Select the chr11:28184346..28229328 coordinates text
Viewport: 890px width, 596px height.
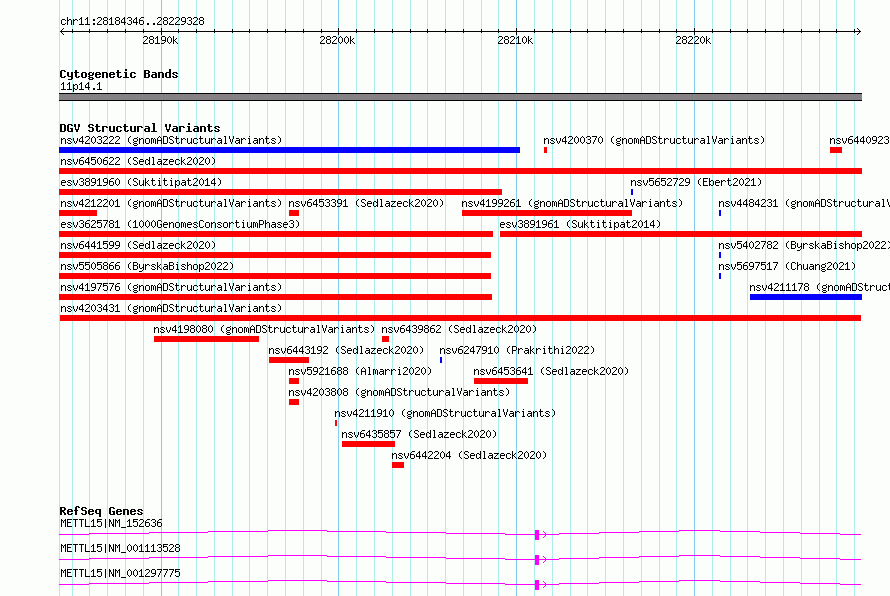tap(132, 21)
